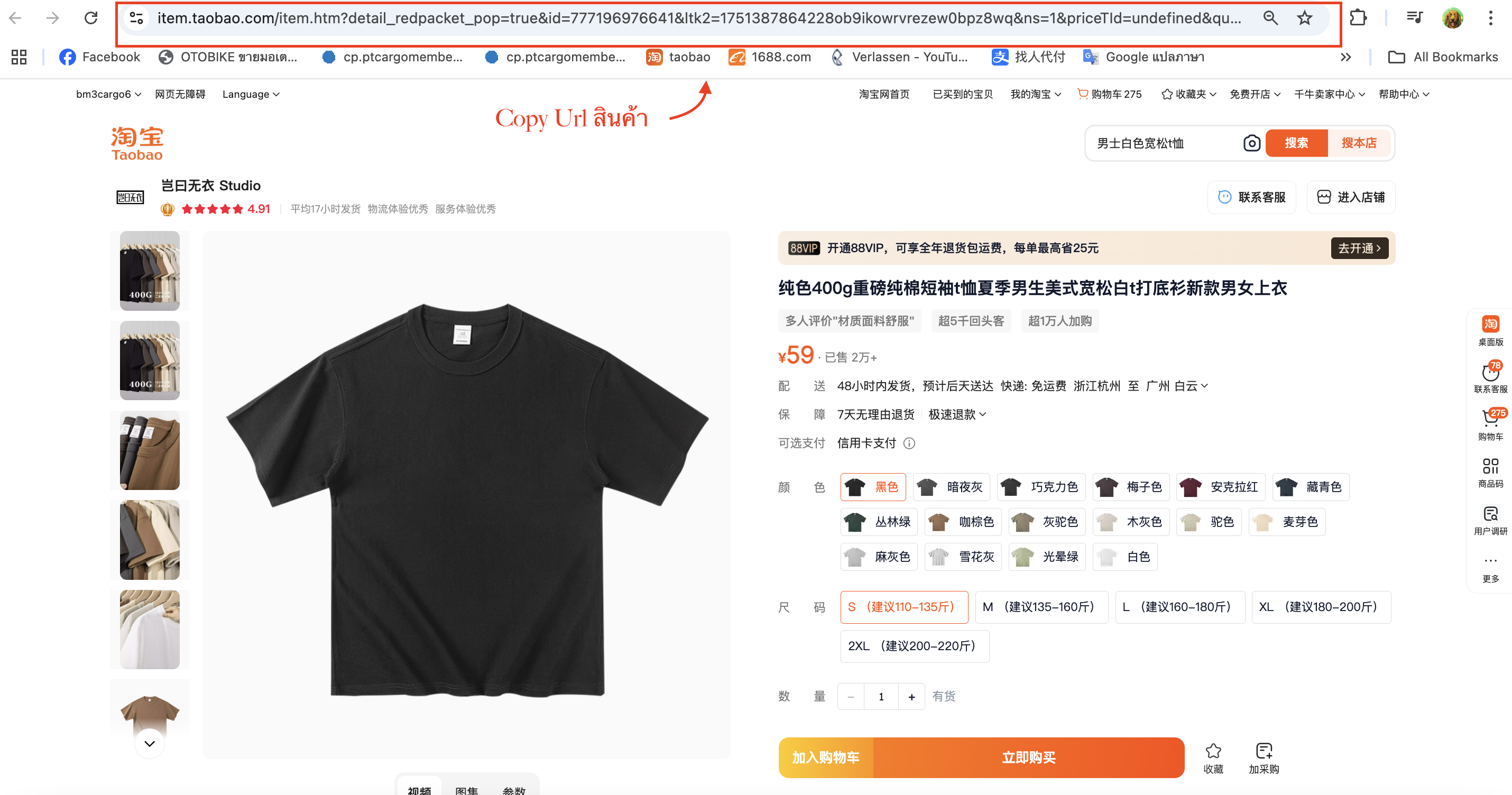Click the 进入店铺 button
Screen dimensions: 1512x795
click(1351, 197)
